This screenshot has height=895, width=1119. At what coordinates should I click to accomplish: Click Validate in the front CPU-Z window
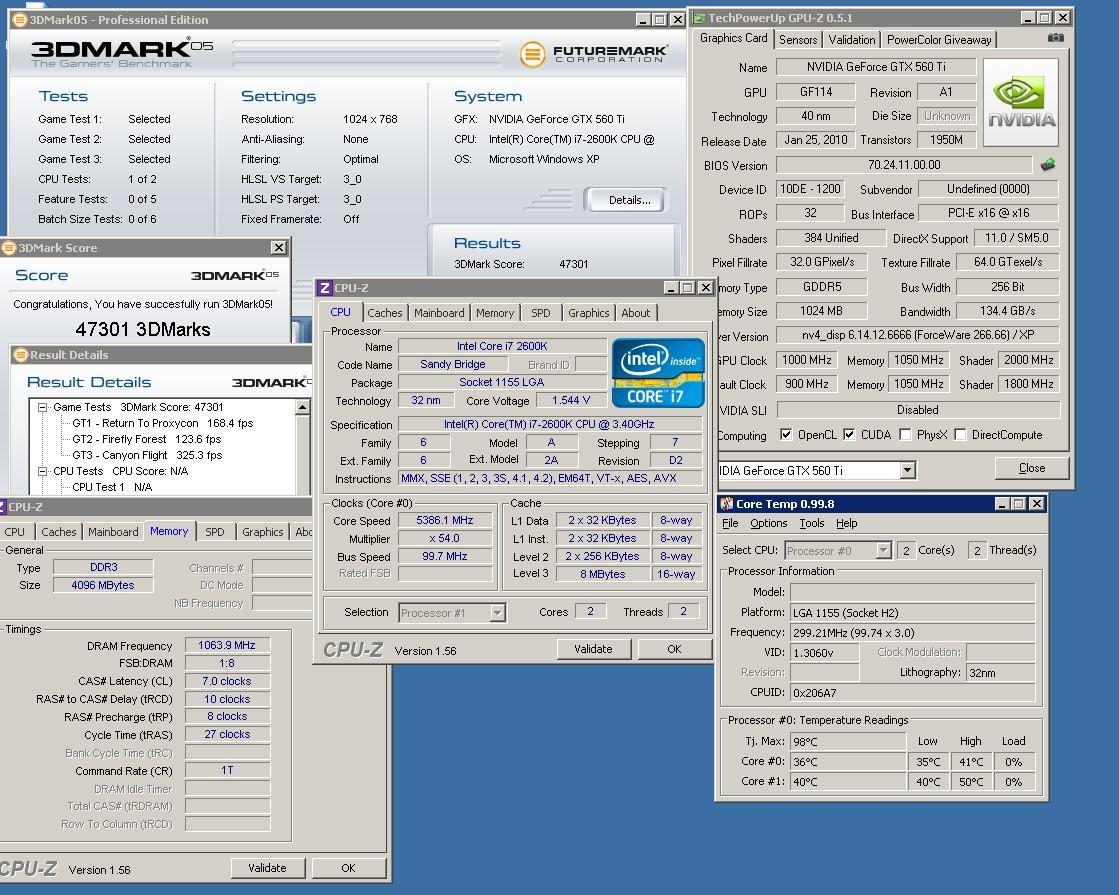pyautogui.click(x=593, y=649)
